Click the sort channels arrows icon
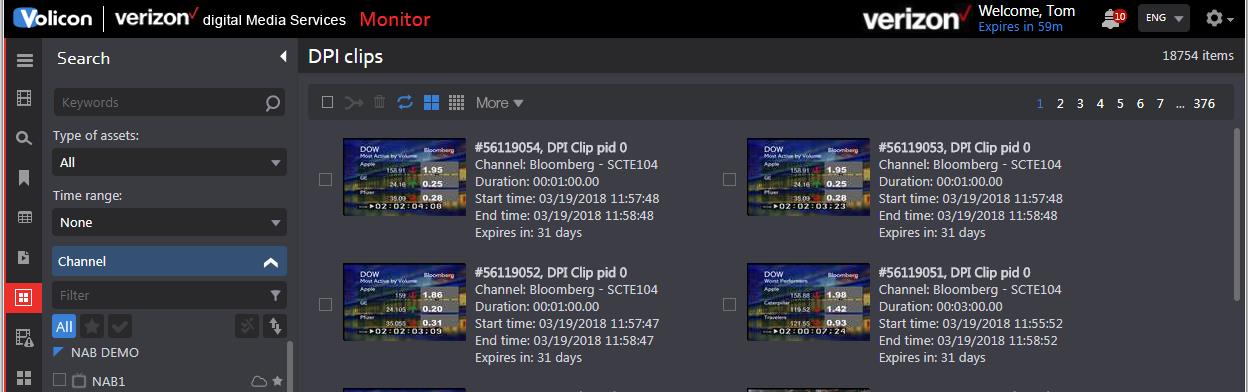This screenshot has height=392, width=1248. coord(276,326)
